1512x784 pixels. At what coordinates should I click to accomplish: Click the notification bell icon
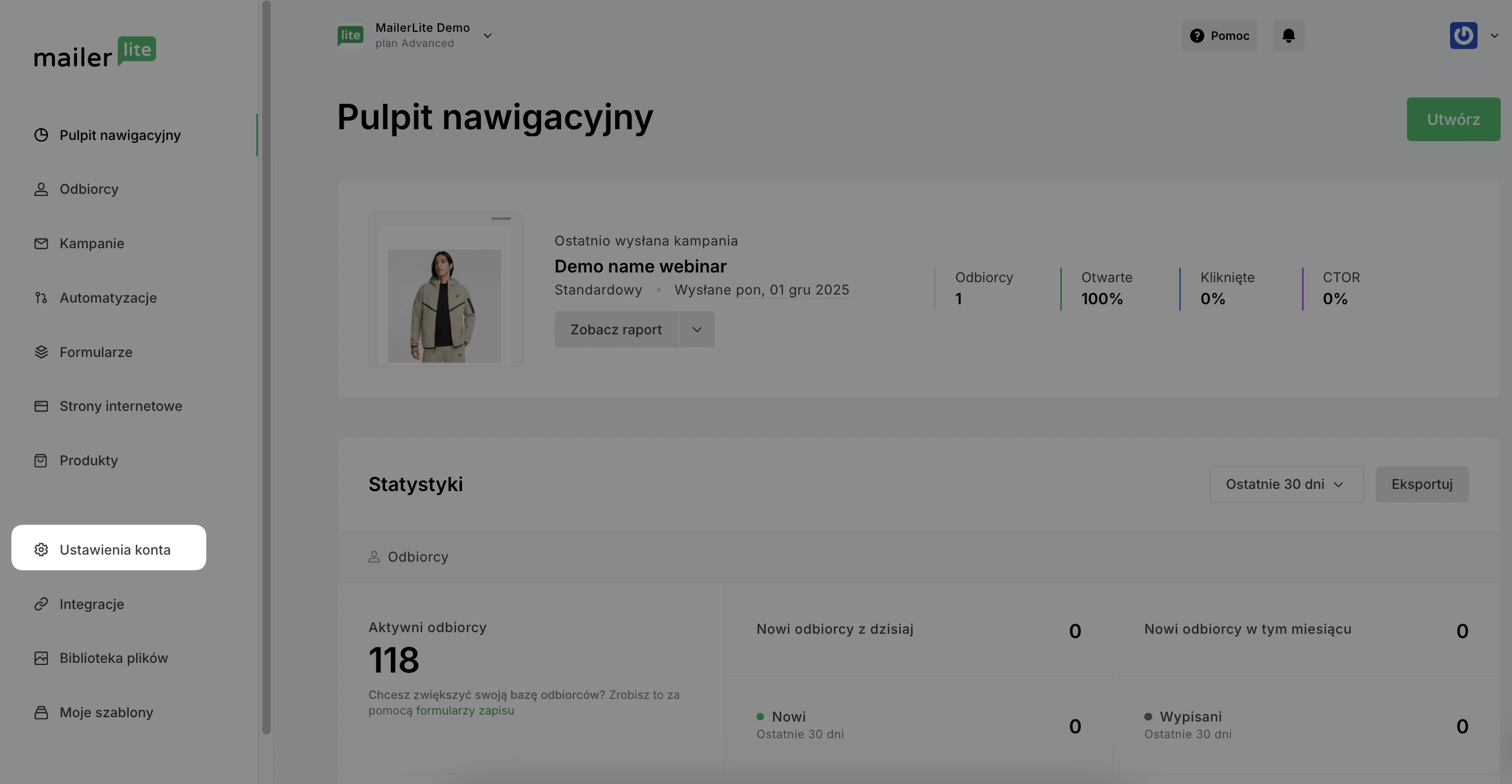(x=1288, y=36)
